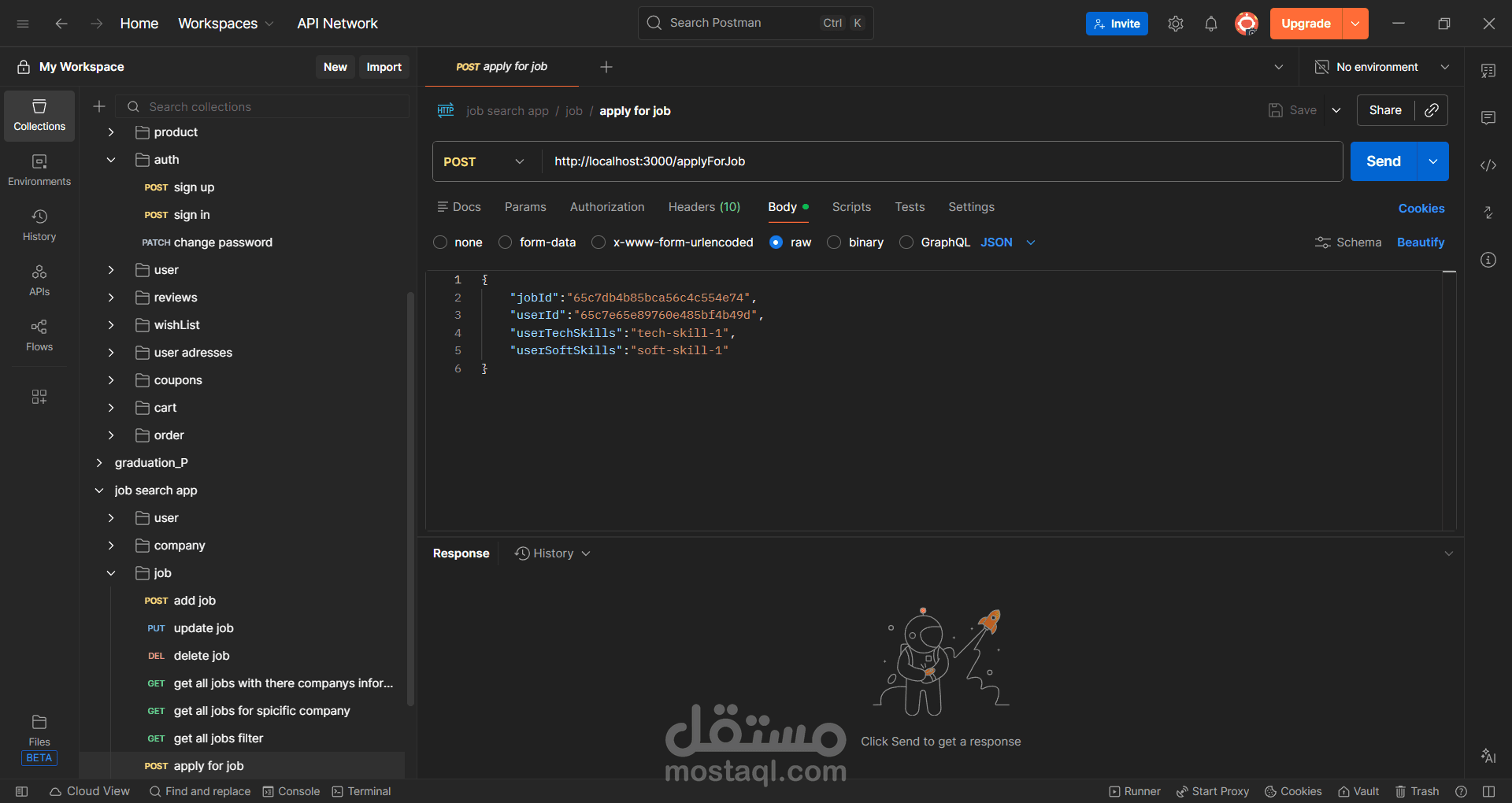Go back with the left arrow
This screenshot has height=803, width=1512.
[x=61, y=24]
